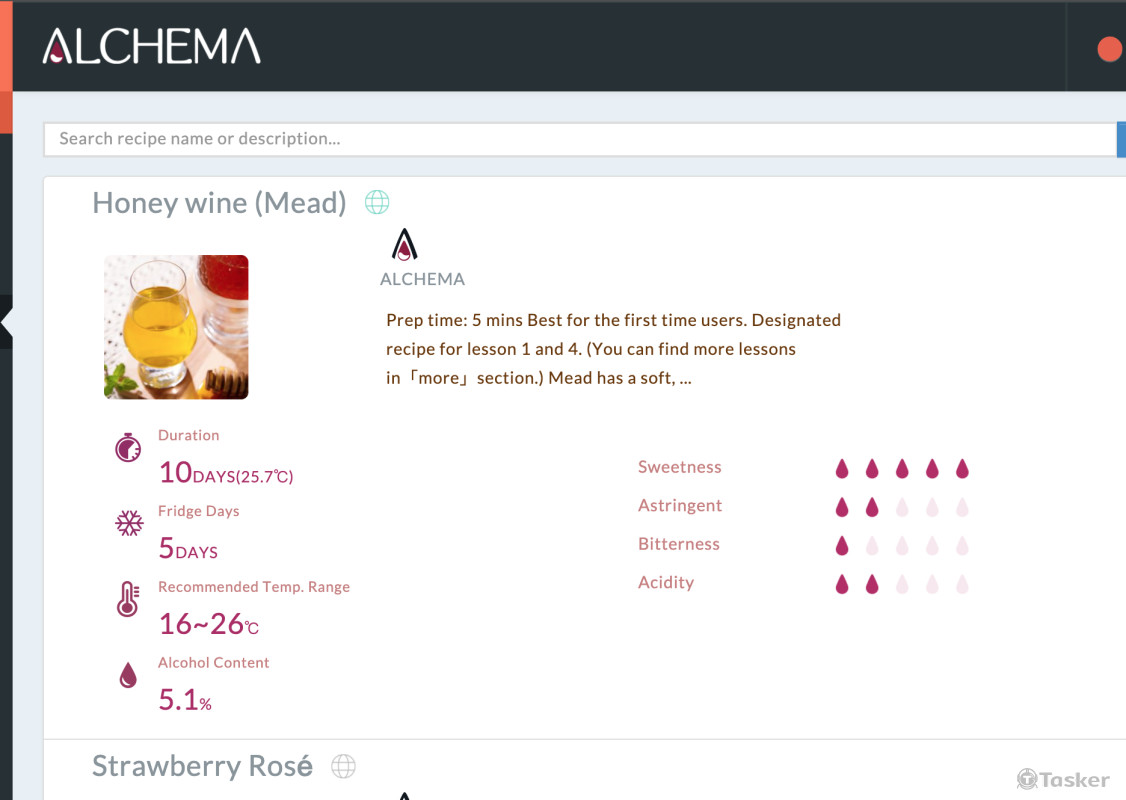The image size is (1126, 800).
Task: Open the Strawberry Rosé recipe title
Action: [x=202, y=767]
